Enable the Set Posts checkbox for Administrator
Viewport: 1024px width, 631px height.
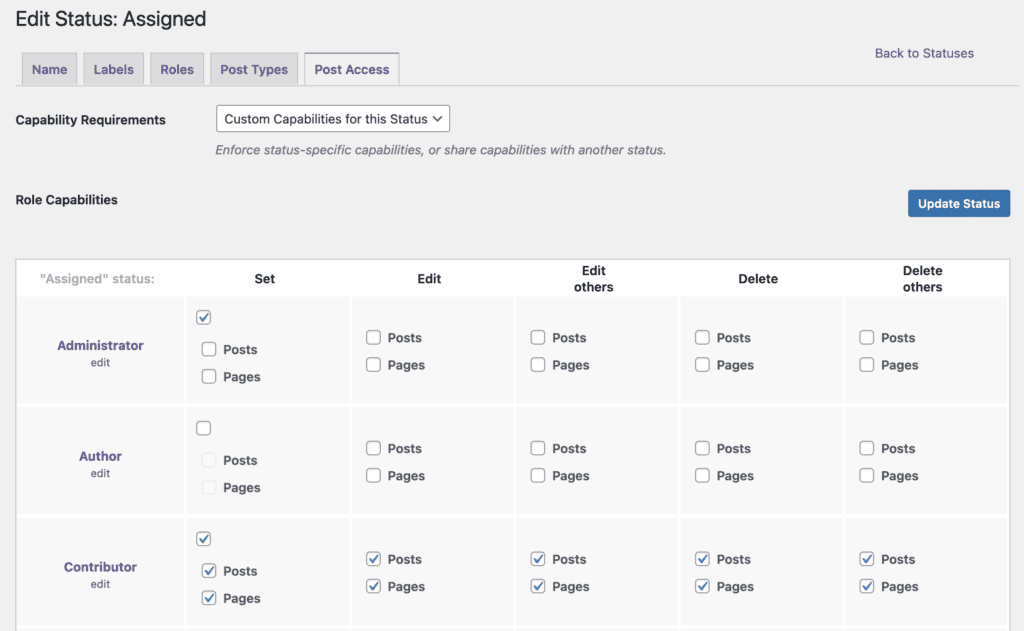(x=209, y=349)
